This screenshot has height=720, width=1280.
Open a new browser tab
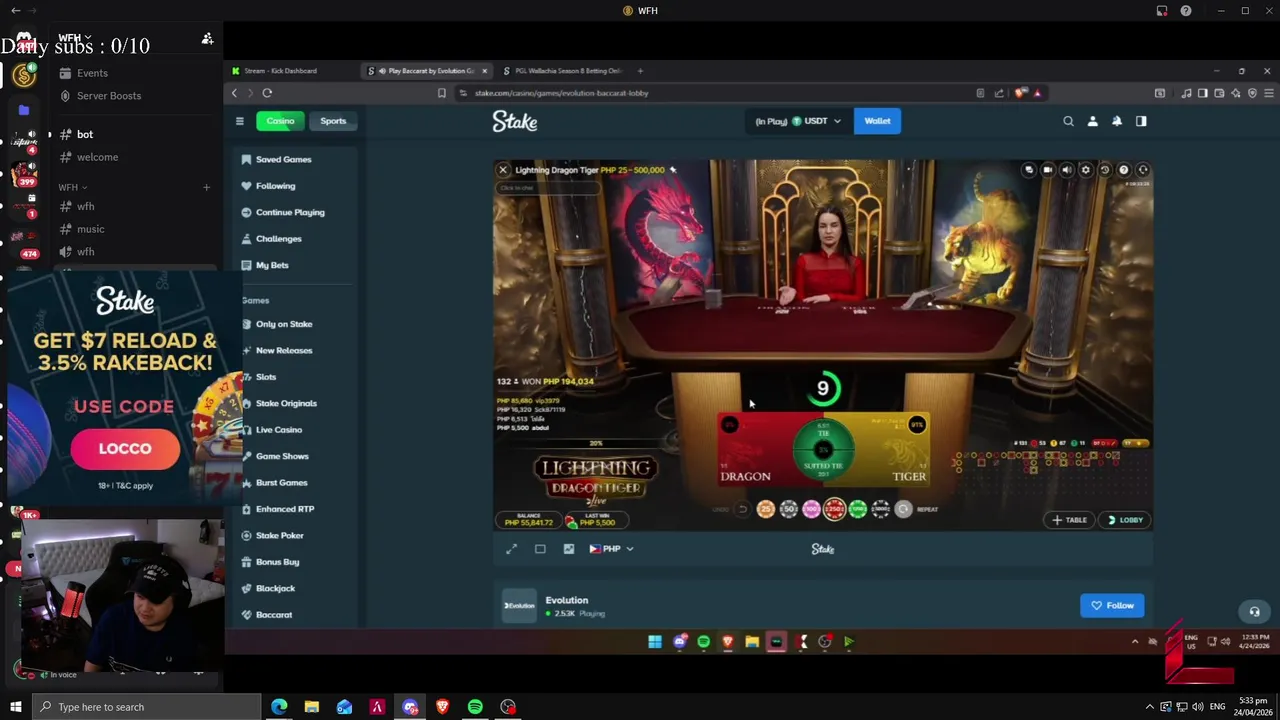pos(640,71)
